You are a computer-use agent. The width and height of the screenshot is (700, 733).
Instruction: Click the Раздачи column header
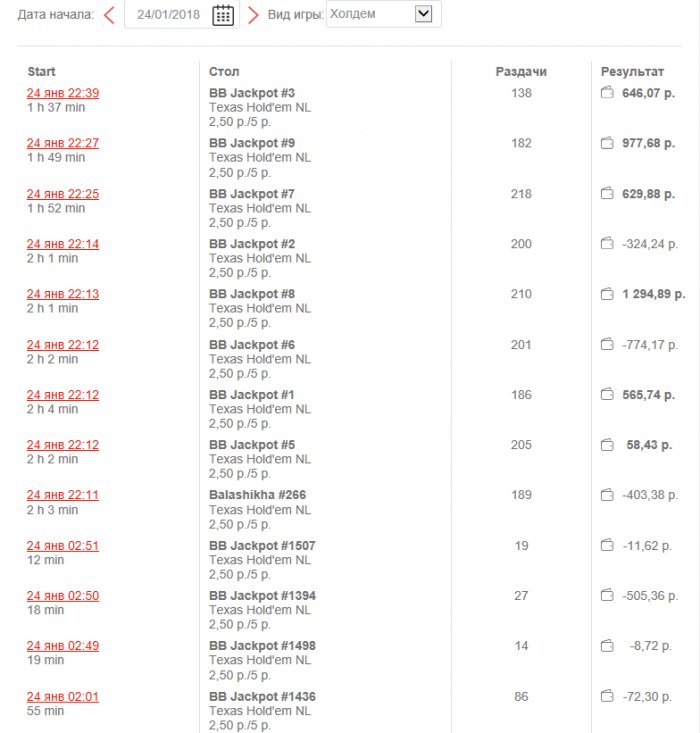[521, 72]
